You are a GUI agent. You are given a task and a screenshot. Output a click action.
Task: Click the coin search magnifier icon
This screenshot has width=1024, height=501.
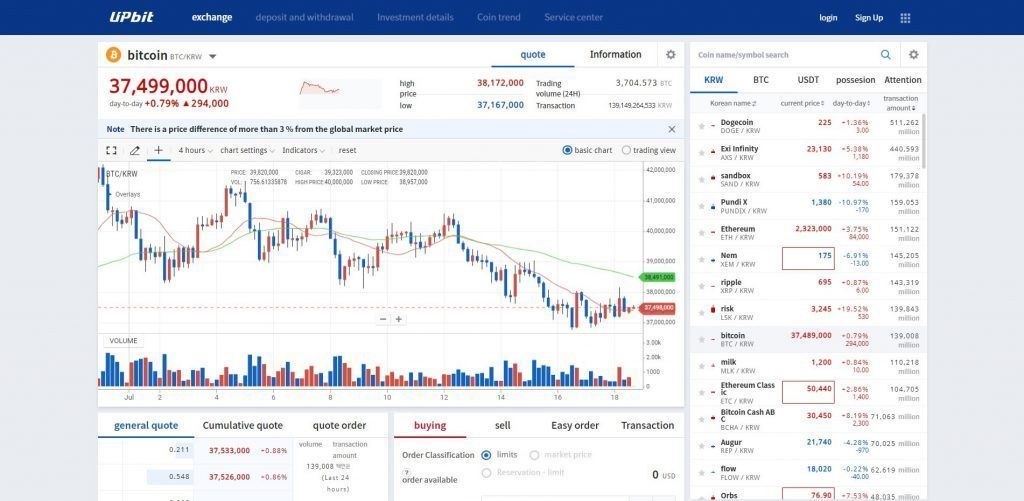886,55
